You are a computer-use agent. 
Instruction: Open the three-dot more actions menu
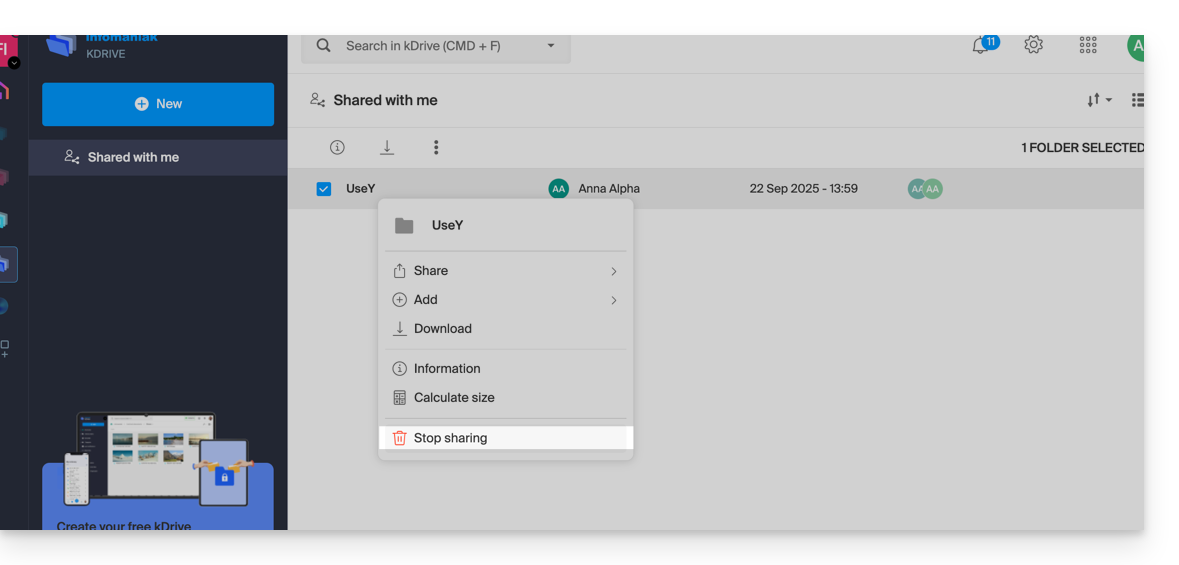436,148
